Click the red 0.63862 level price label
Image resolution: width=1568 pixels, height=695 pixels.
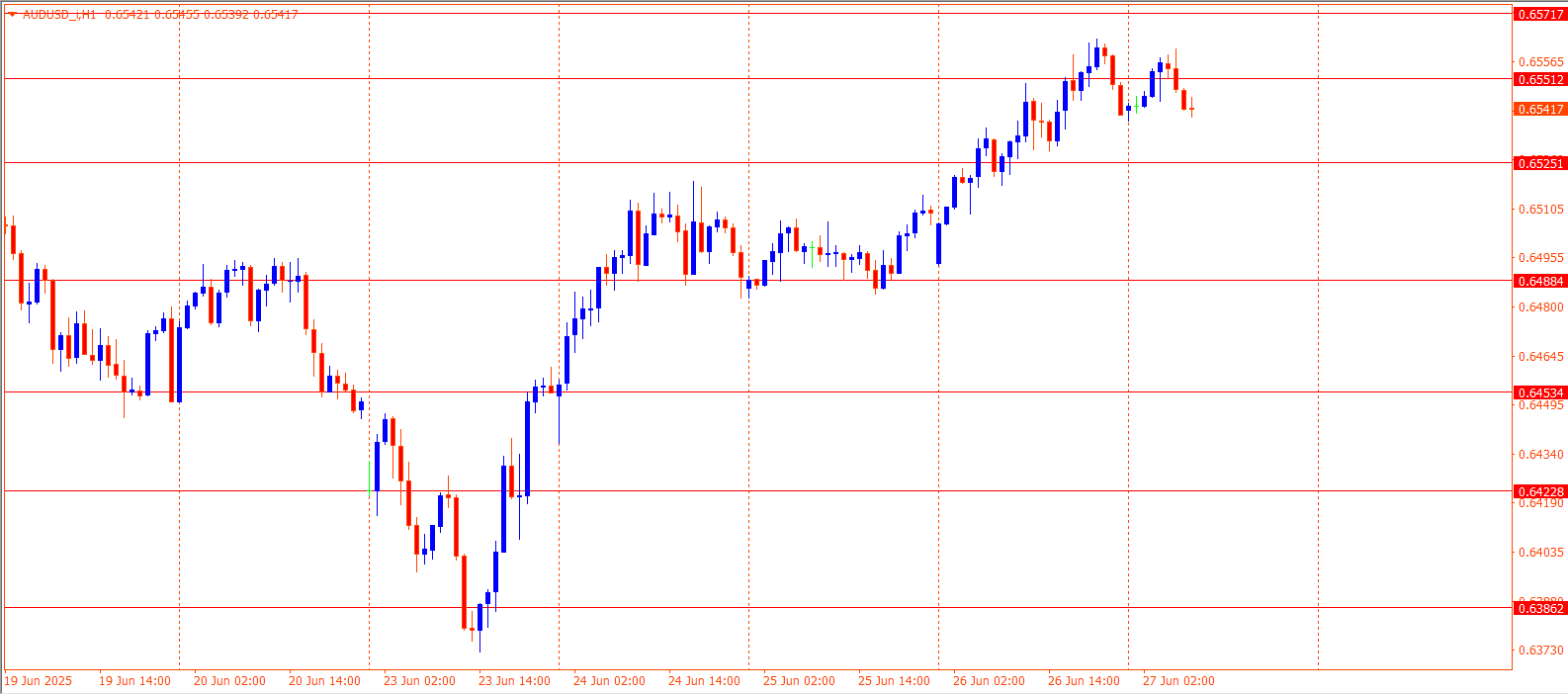tap(1540, 608)
